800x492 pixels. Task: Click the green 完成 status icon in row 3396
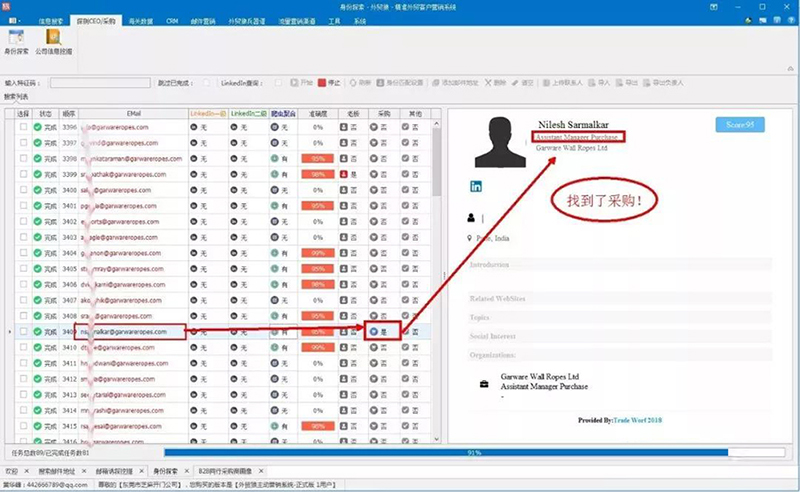click(x=37, y=128)
